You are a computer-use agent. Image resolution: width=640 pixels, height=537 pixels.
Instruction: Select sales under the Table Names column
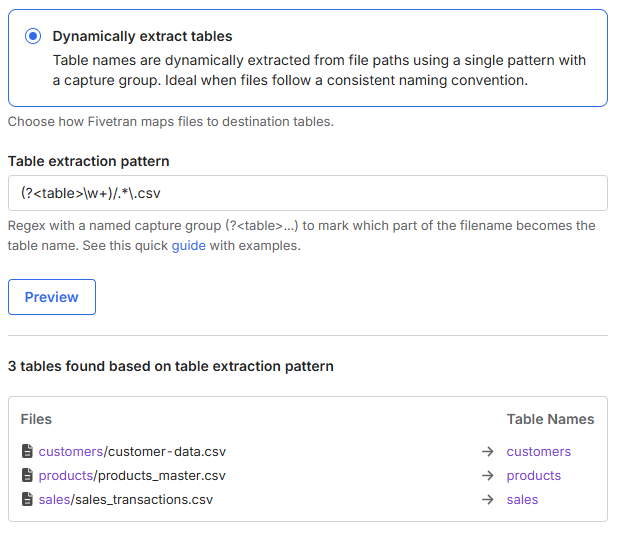point(522,500)
